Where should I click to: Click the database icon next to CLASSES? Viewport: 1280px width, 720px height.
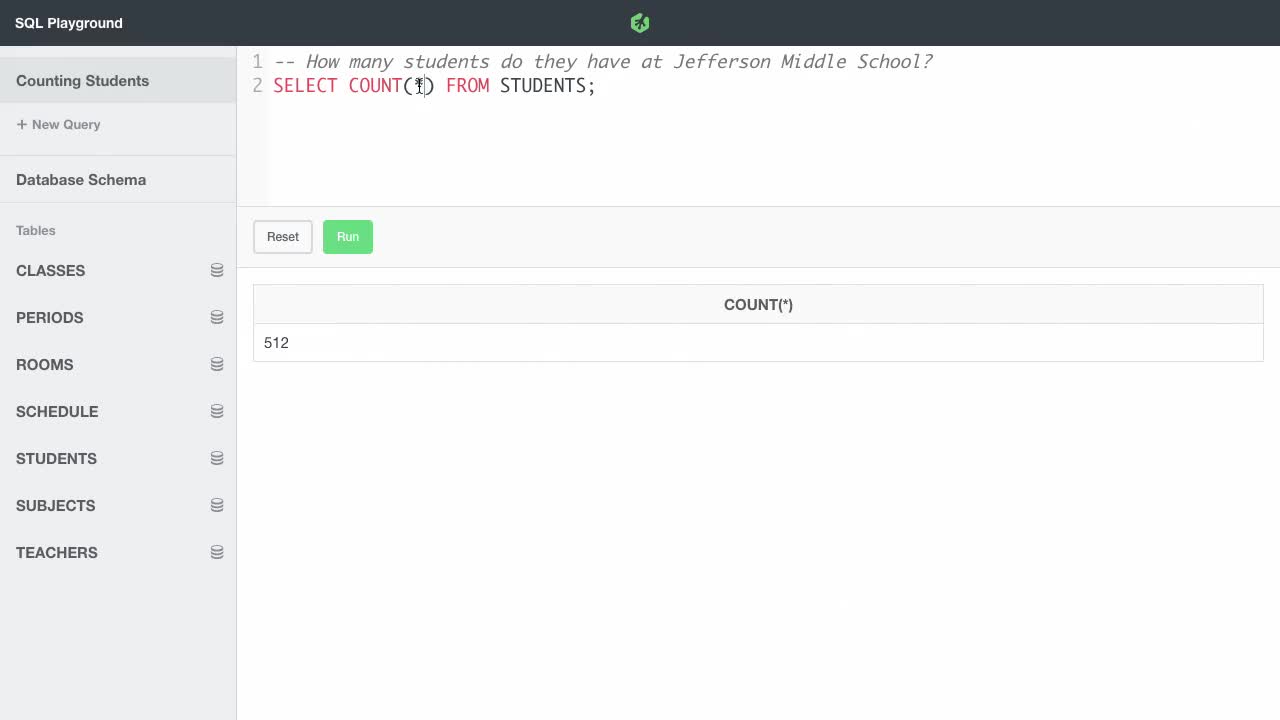[217, 270]
